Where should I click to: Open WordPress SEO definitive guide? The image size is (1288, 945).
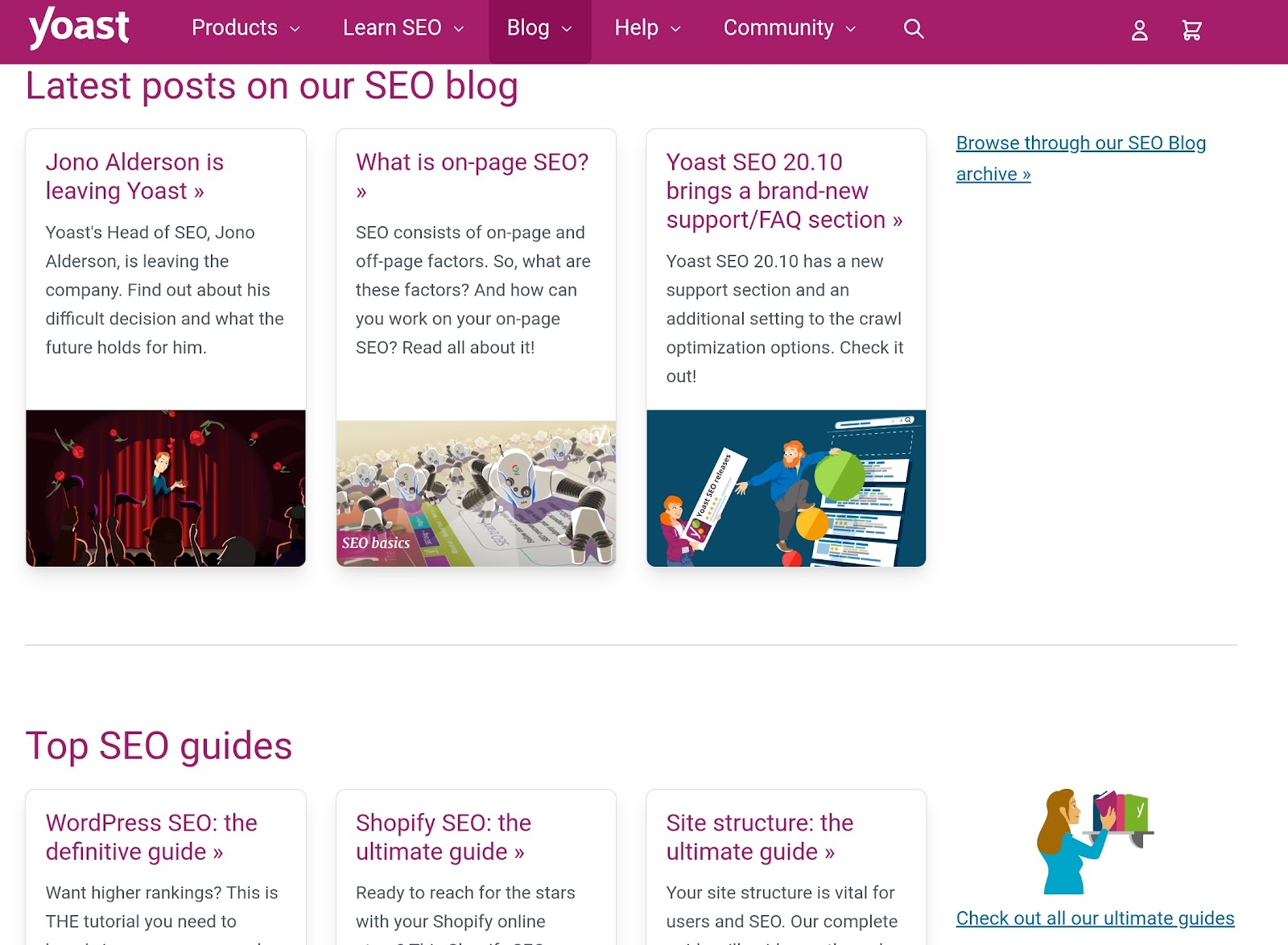(x=151, y=837)
